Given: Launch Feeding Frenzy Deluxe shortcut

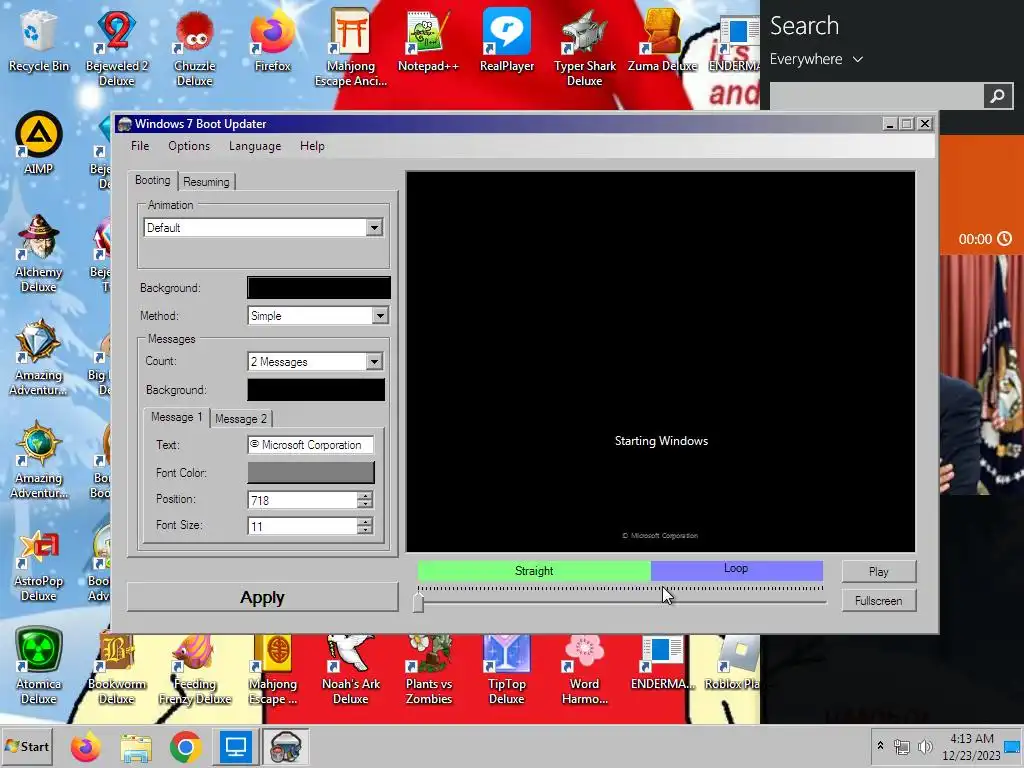Looking at the screenshot, I should (195, 669).
